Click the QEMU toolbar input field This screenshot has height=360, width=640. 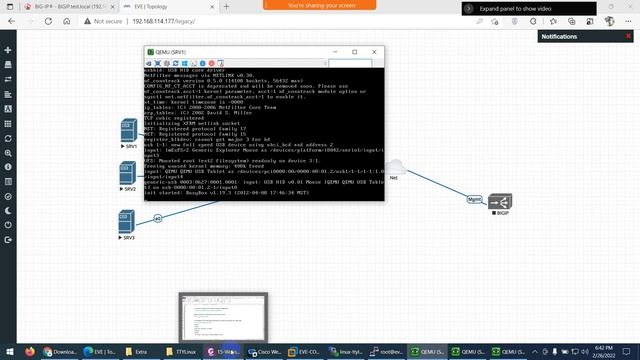(x=350, y=63)
